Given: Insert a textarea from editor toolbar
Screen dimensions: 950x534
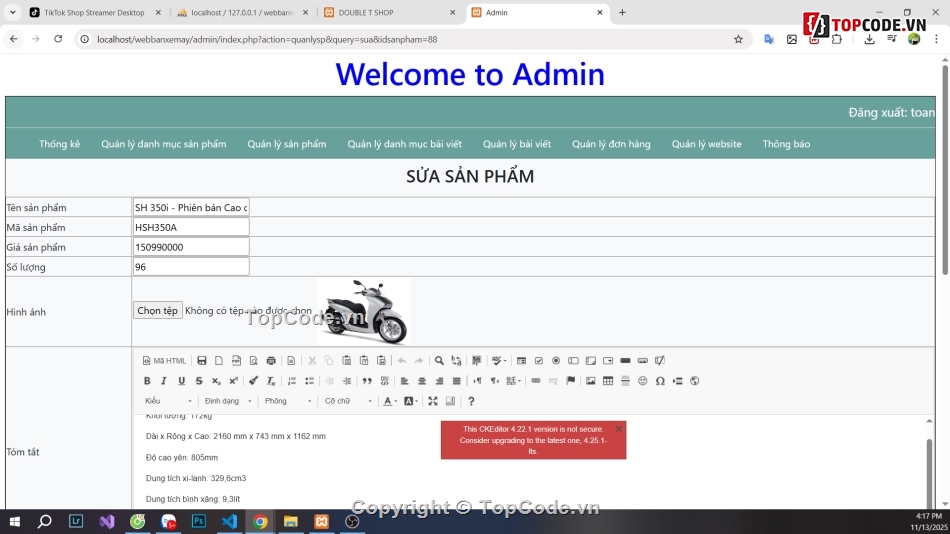Looking at the screenshot, I should point(591,361).
